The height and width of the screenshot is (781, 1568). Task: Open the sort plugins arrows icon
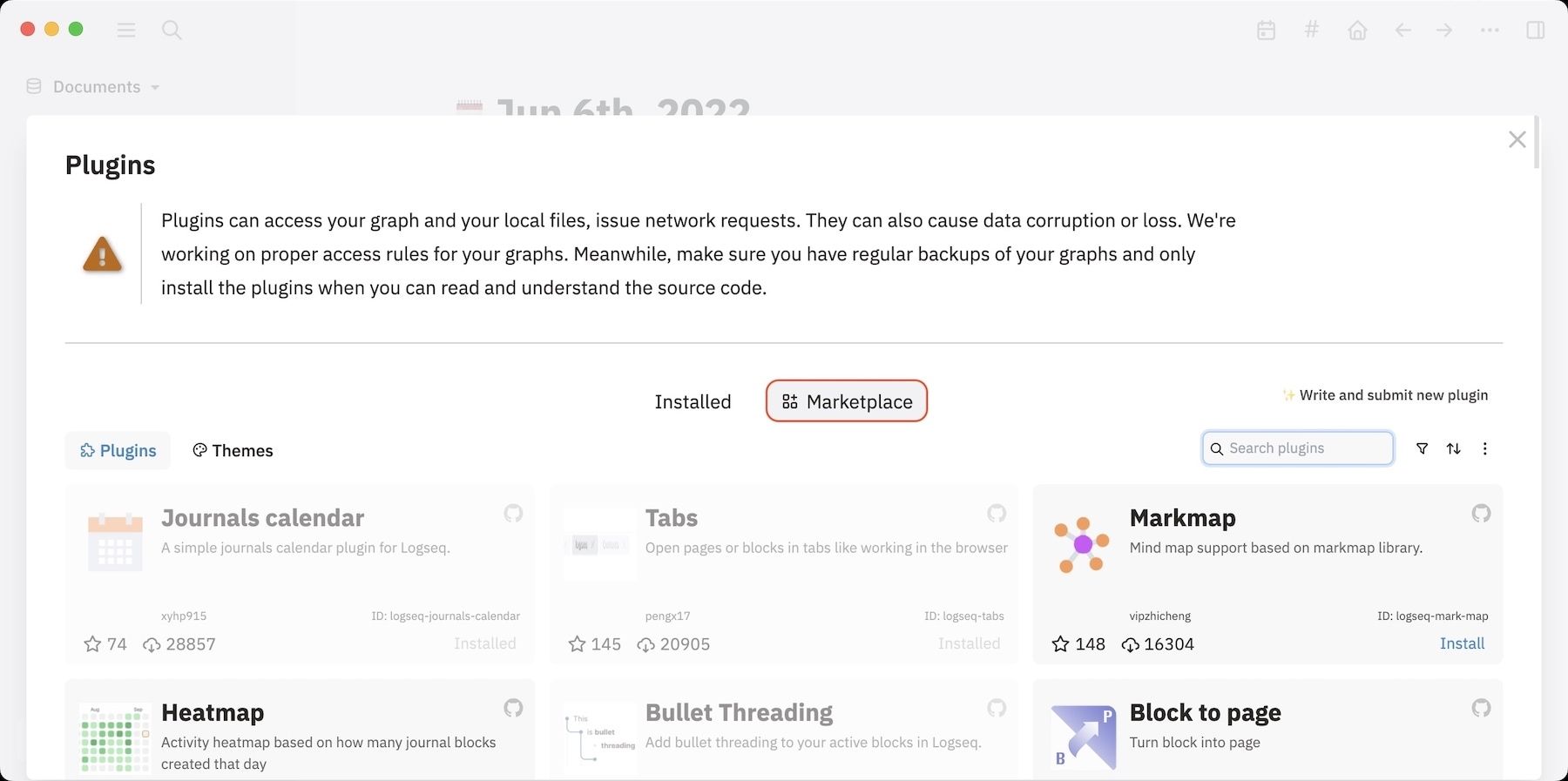pyautogui.click(x=1453, y=448)
